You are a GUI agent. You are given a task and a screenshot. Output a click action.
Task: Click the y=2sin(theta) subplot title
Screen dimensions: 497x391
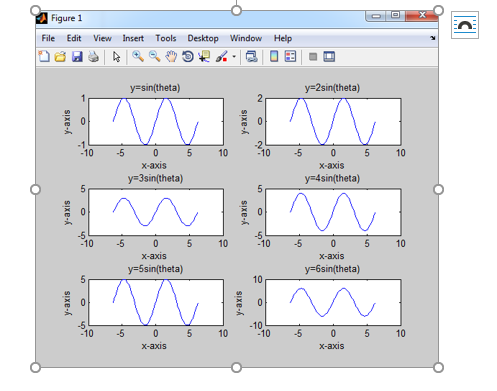click(x=332, y=88)
